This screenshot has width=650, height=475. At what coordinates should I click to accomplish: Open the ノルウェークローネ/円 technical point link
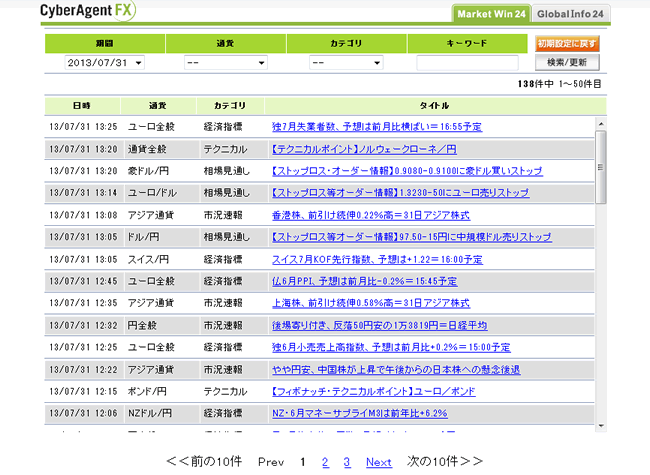[x=364, y=149]
